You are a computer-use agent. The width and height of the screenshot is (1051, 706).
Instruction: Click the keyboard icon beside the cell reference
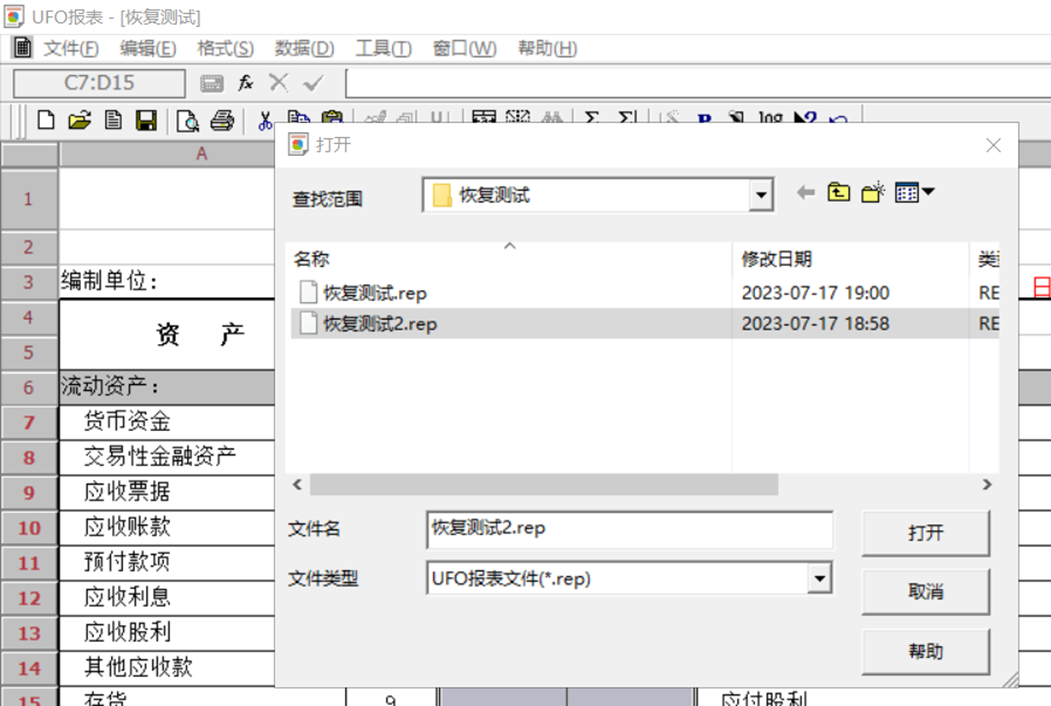coord(212,84)
